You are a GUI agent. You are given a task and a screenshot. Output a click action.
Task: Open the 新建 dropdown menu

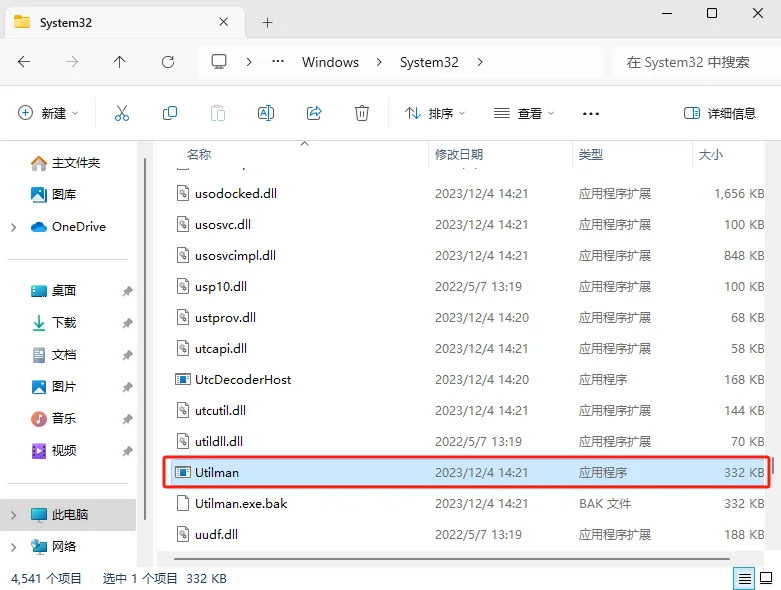48,113
